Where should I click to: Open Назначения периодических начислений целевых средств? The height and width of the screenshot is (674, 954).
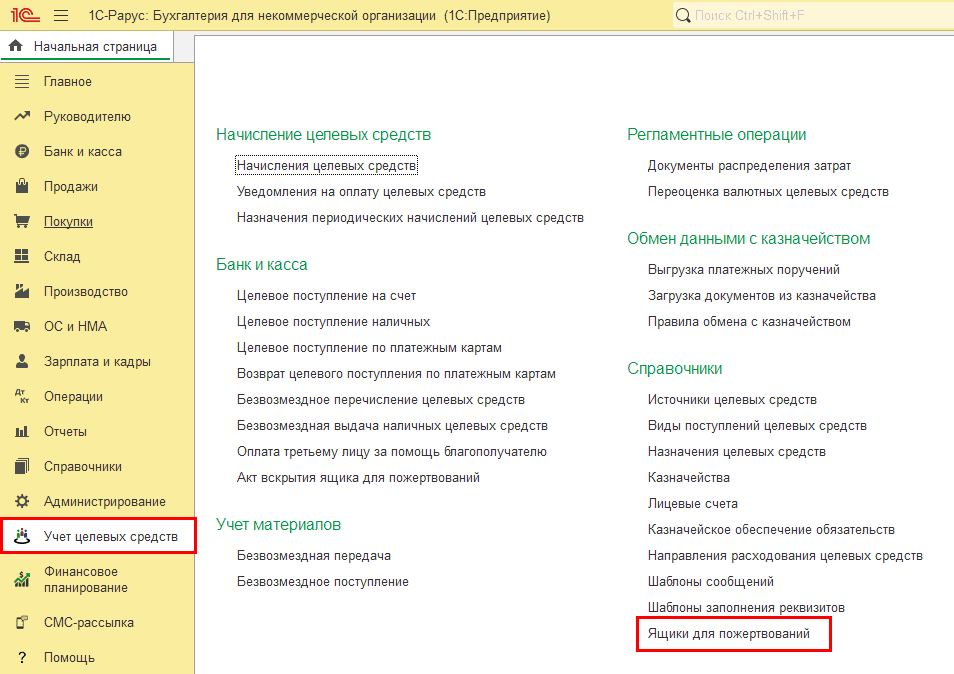click(410, 218)
